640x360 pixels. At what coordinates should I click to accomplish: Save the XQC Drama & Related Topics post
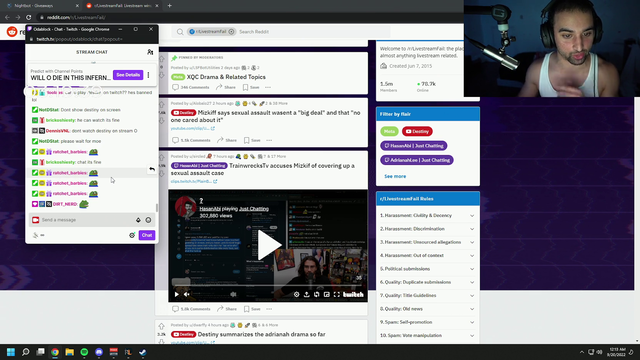pos(251,87)
